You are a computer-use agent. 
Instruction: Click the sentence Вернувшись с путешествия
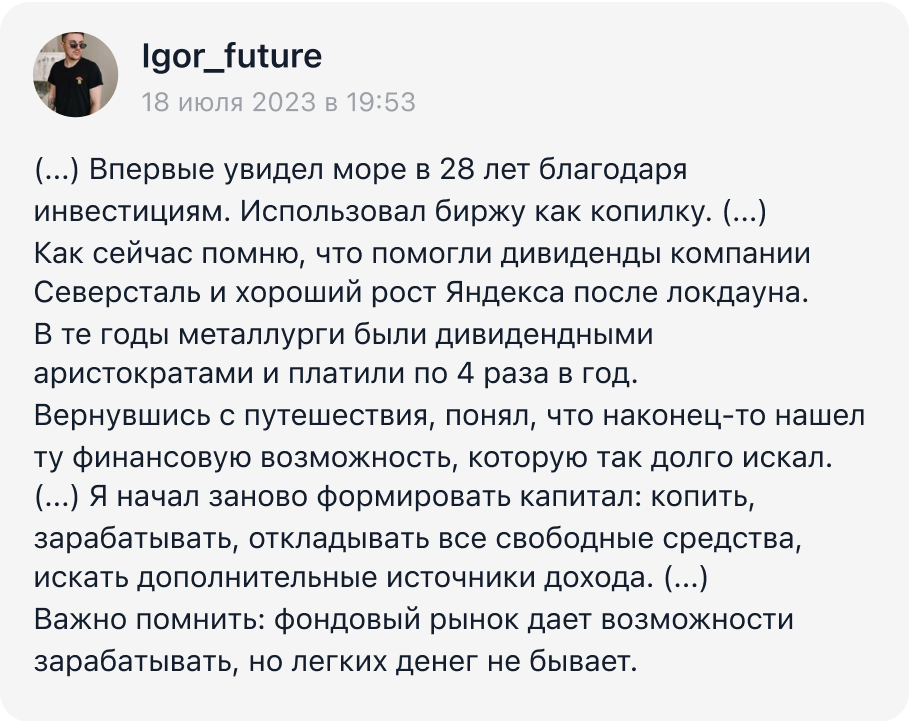click(449, 416)
